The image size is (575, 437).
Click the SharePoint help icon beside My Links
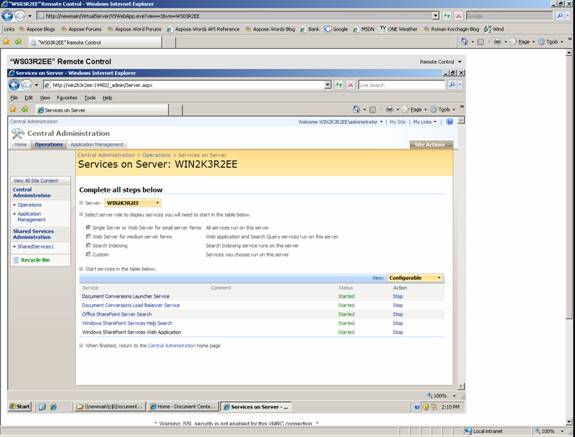coord(450,121)
